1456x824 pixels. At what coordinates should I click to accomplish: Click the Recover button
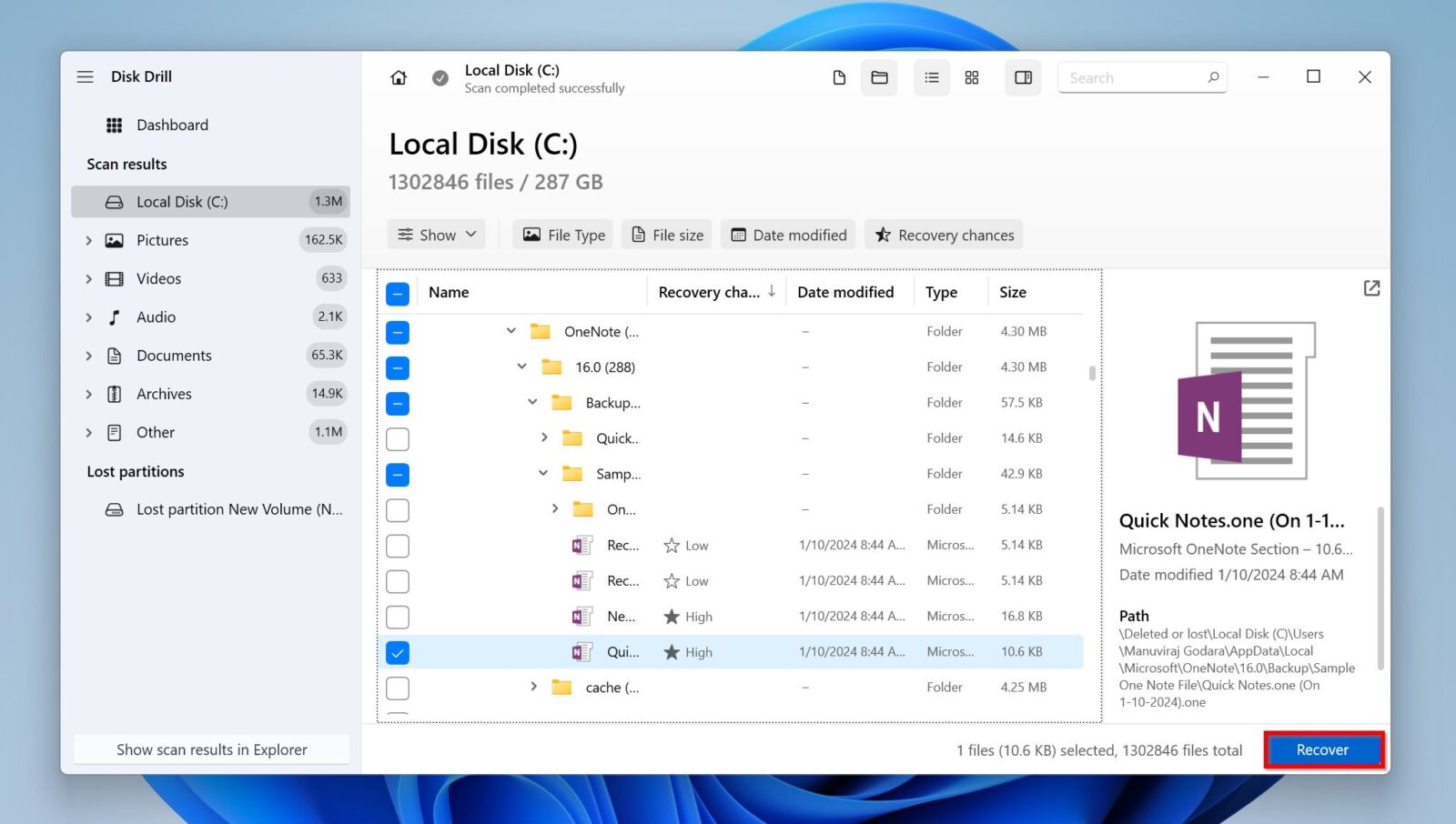pyautogui.click(x=1322, y=749)
